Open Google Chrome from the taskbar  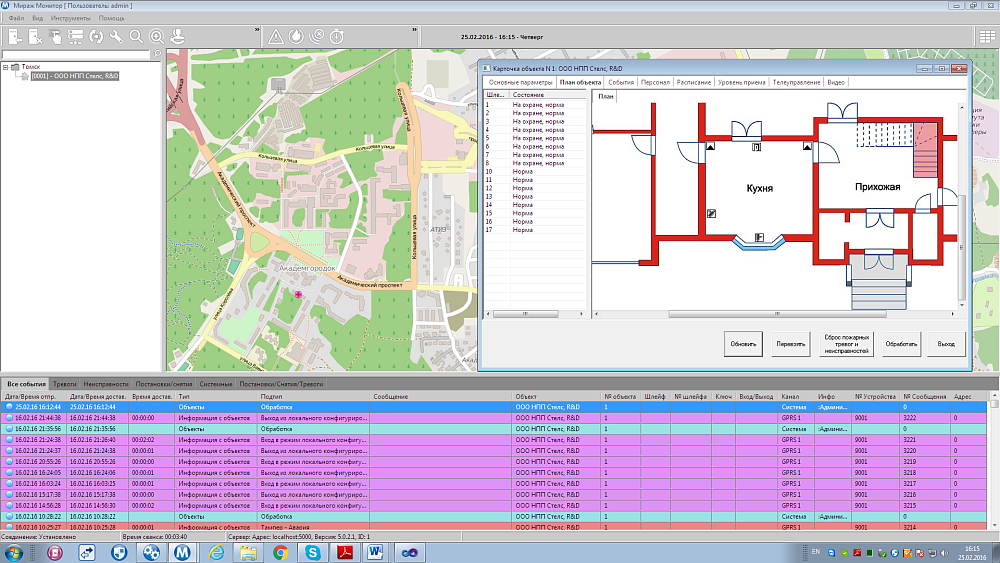point(281,552)
